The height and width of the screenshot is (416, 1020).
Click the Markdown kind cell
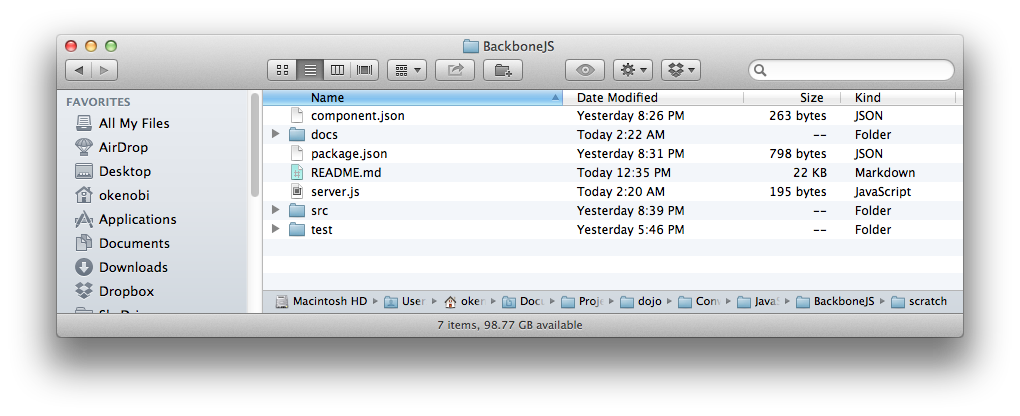(885, 173)
